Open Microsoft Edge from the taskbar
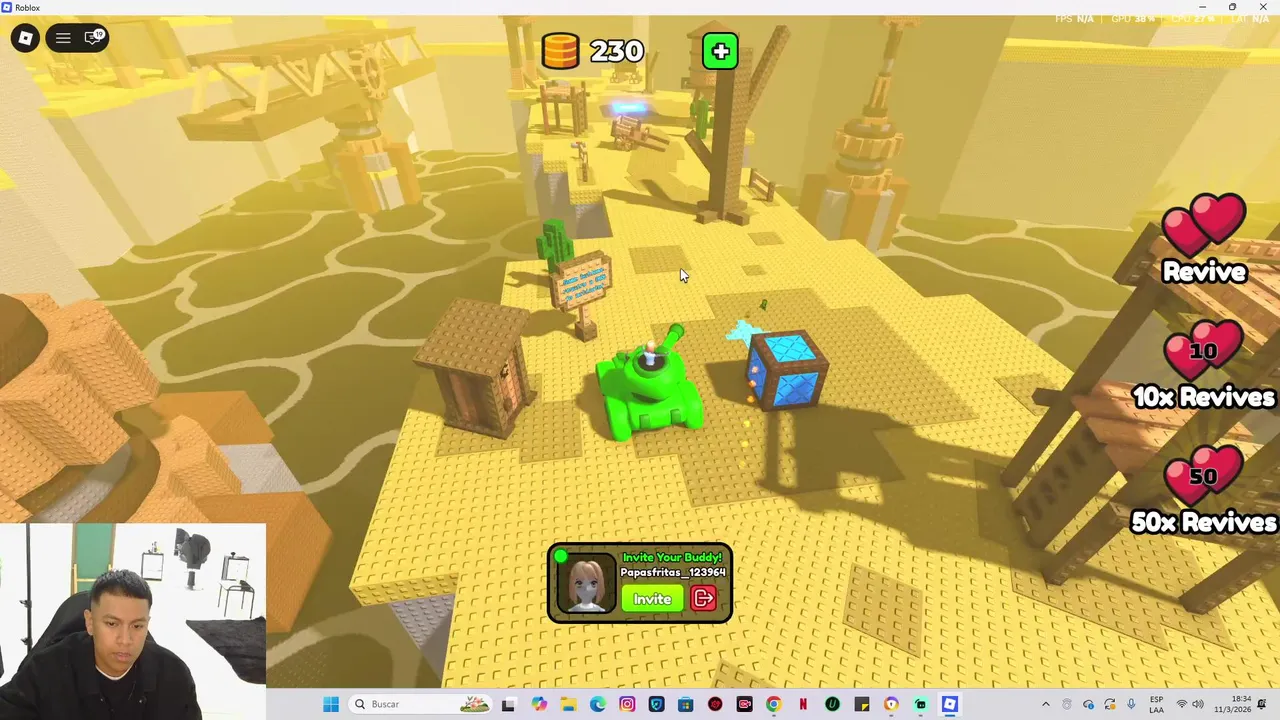Viewport: 1280px width, 720px height. (598, 704)
